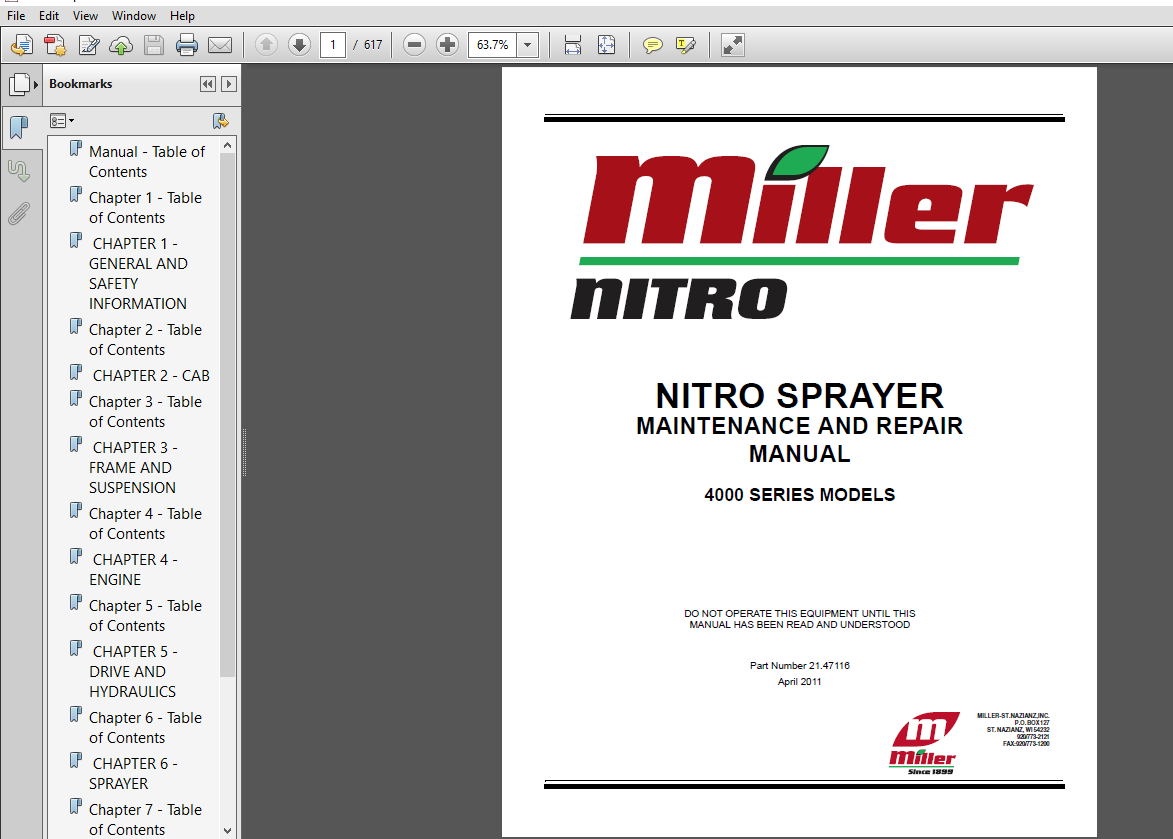Toggle the Bookmarks panel side icon
The width and height of the screenshot is (1173, 839).
click(x=19, y=128)
